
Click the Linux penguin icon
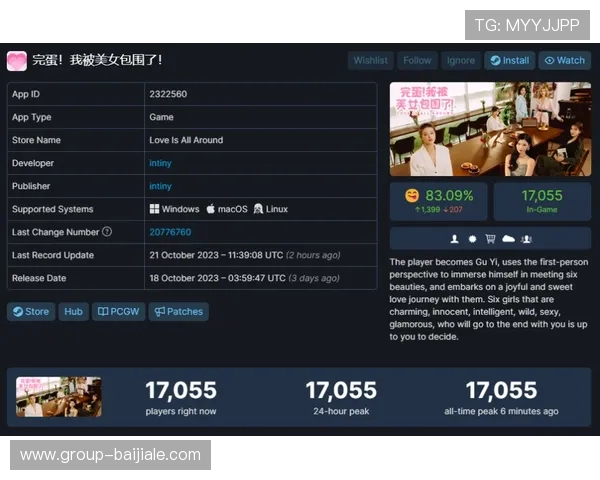tap(258, 209)
